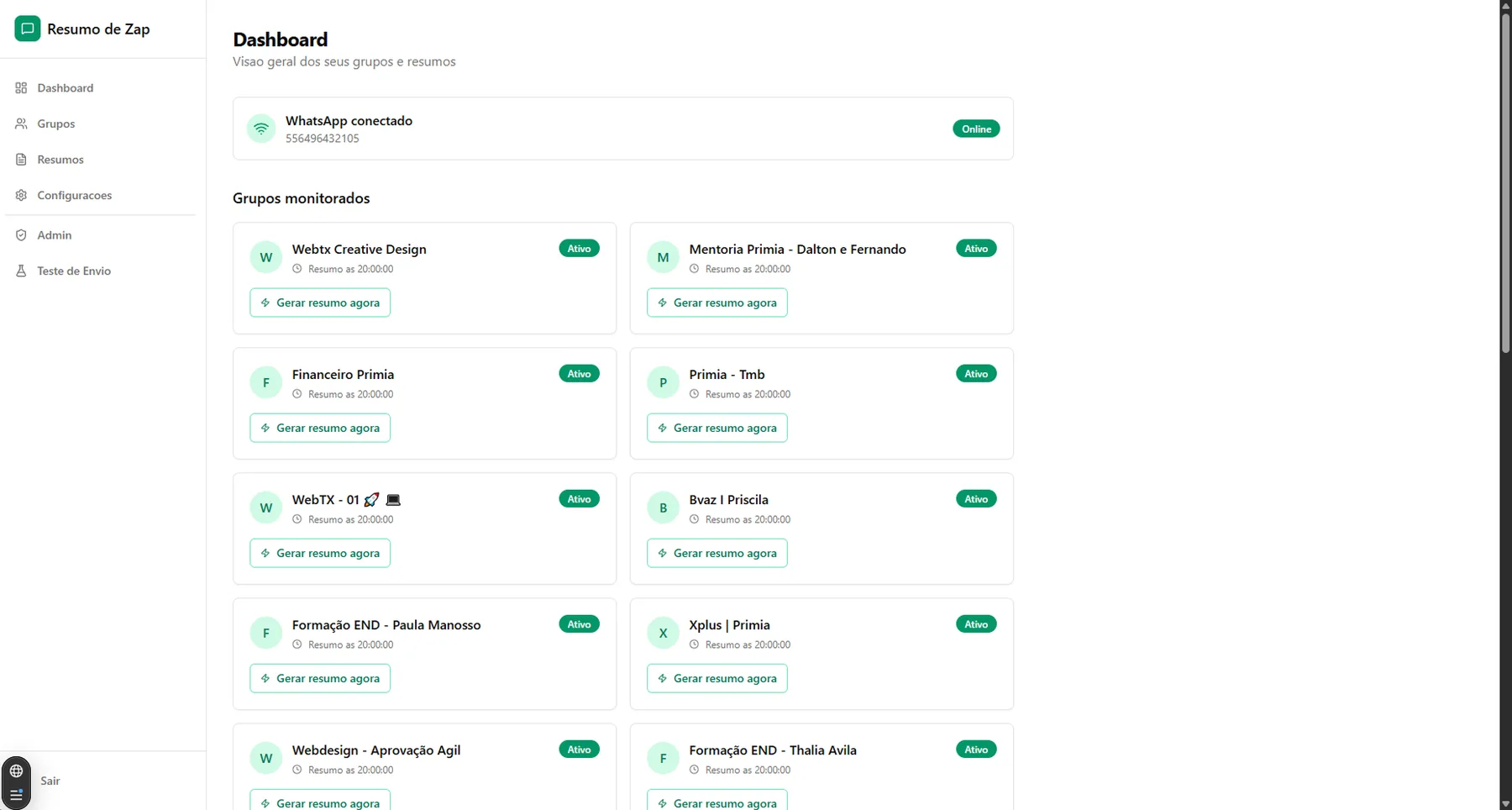Click Gerar resumo agora for Formação END - Paula Manosso
1512x810 pixels.
click(x=320, y=678)
